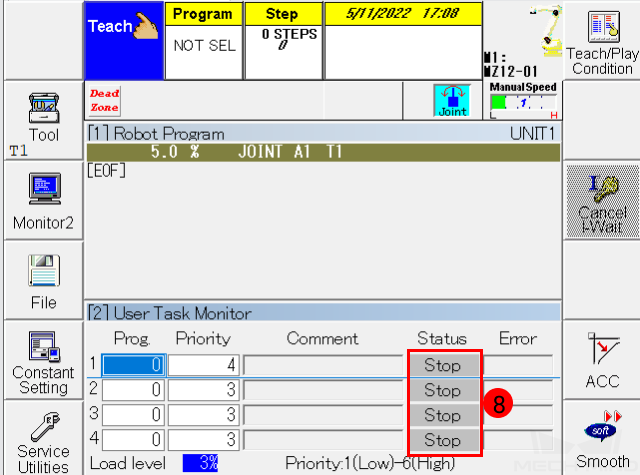Click task 4 Priority field

tap(204, 439)
